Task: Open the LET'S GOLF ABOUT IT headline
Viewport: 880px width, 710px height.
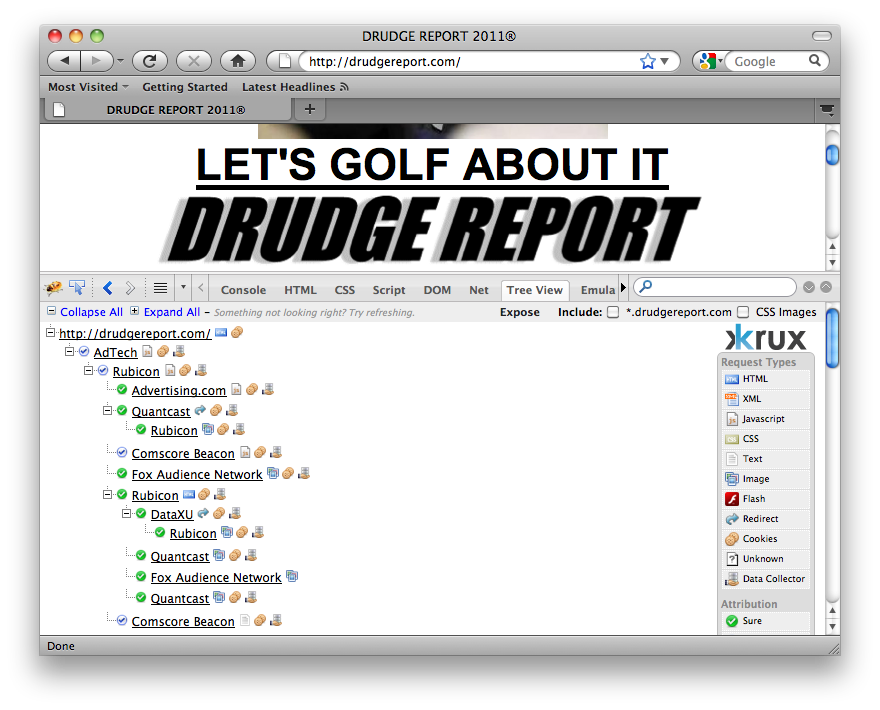Action: coord(432,165)
